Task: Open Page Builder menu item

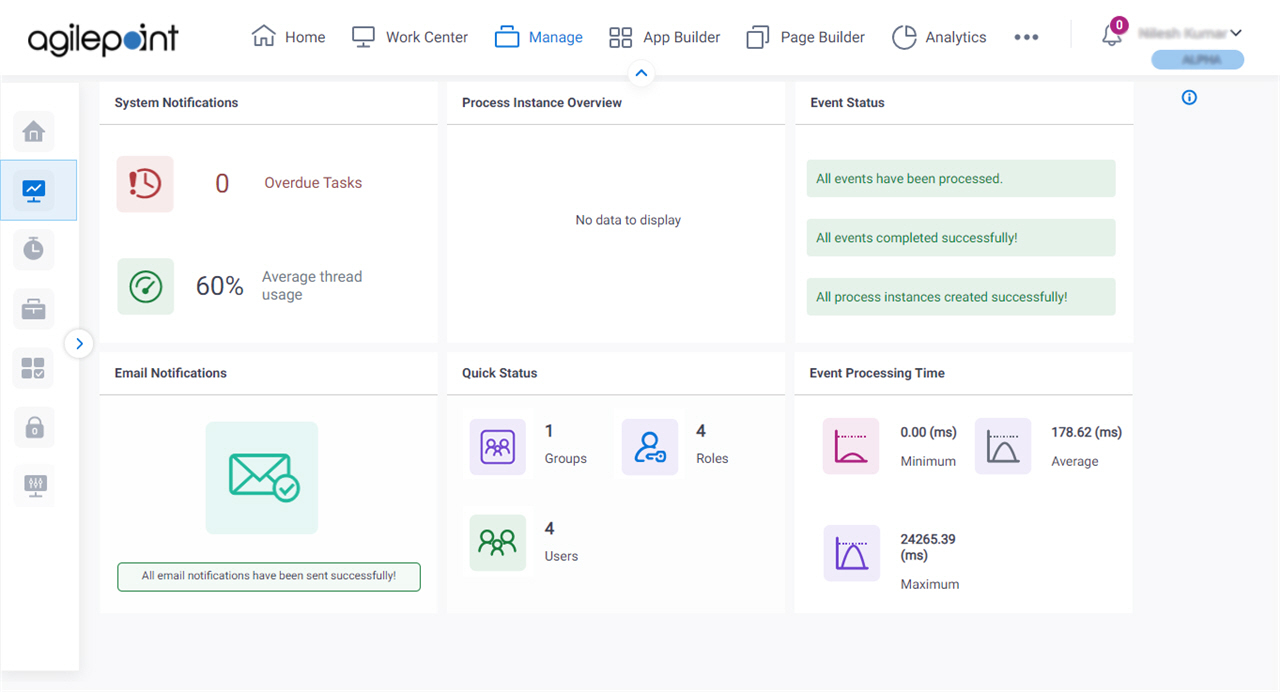Action: 806,37
